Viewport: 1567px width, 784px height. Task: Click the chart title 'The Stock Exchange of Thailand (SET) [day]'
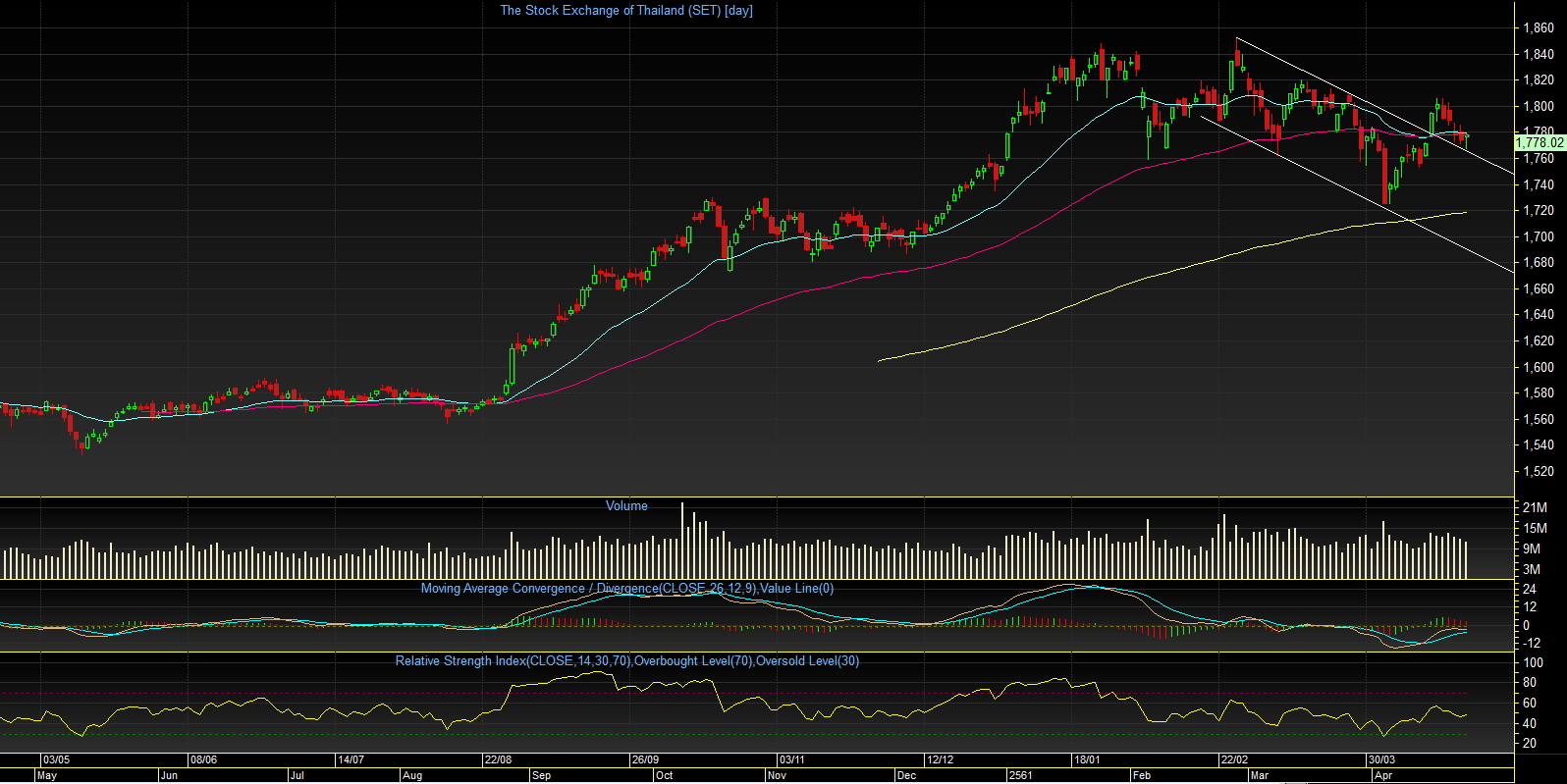[626, 11]
